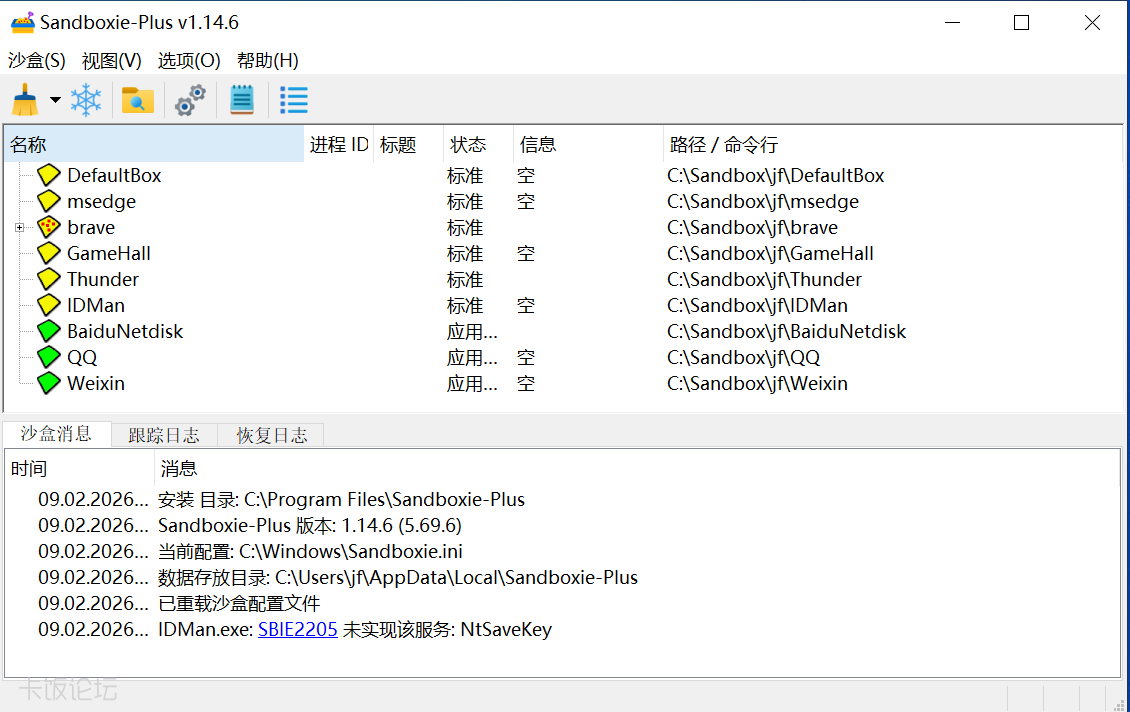The image size is (1130, 712).
Task: Open settings via the gears icon
Action: pyautogui.click(x=190, y=100)
